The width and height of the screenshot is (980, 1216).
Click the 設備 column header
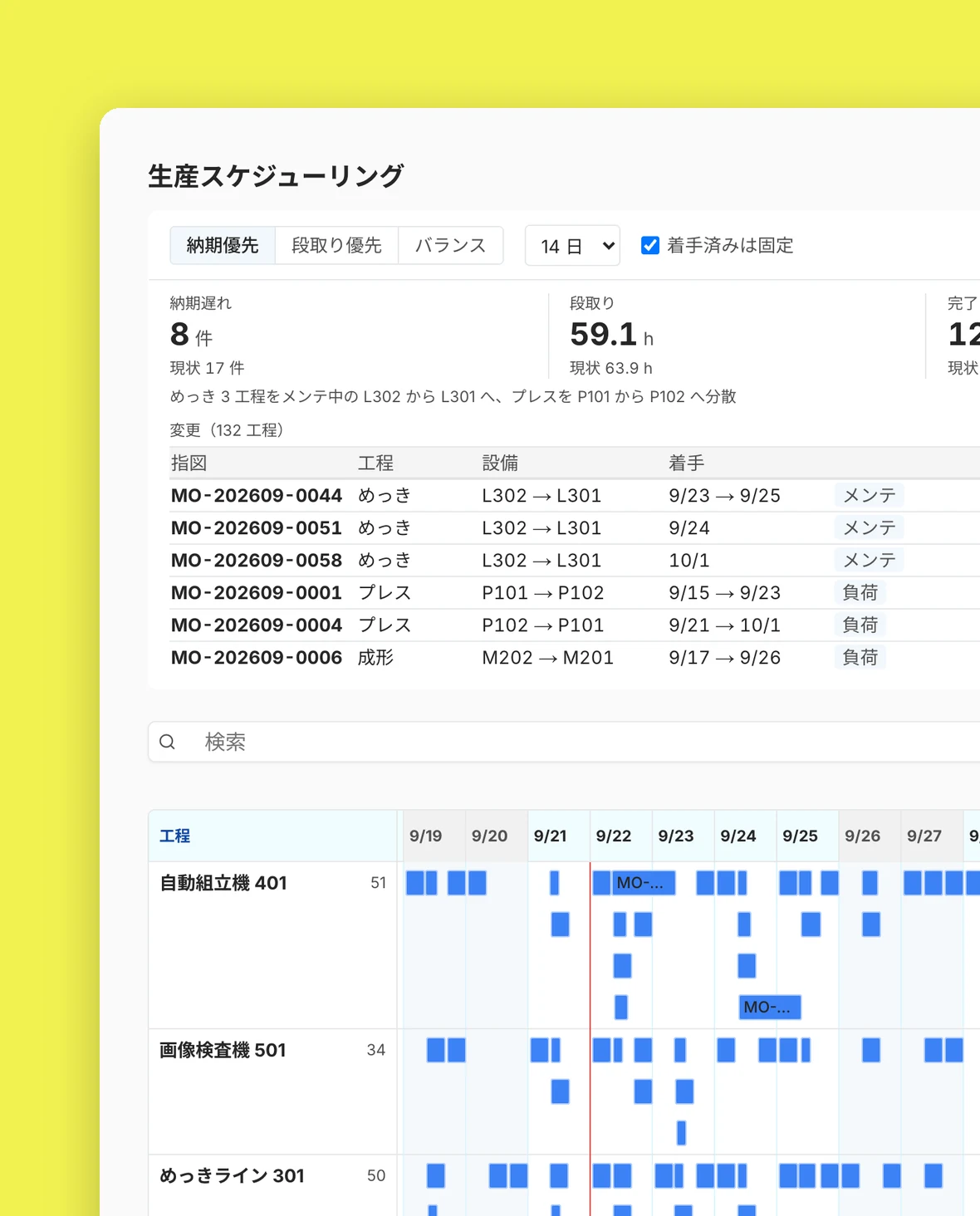point(500,463)
